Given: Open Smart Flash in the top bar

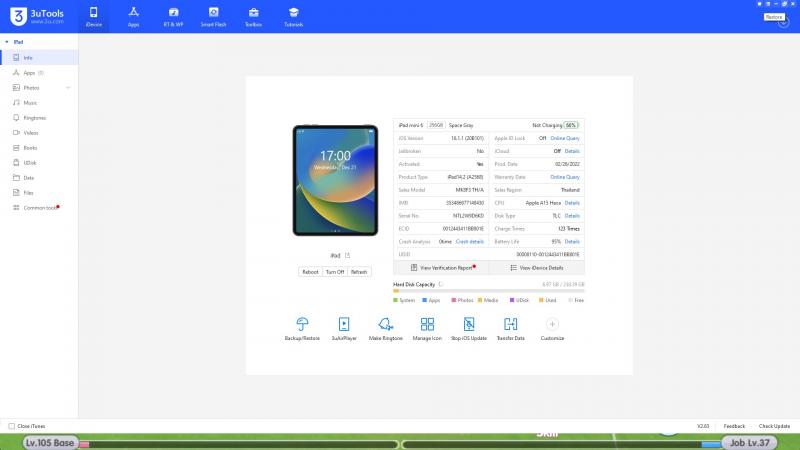Looking at the screenshot, I should tap(213, 14).
